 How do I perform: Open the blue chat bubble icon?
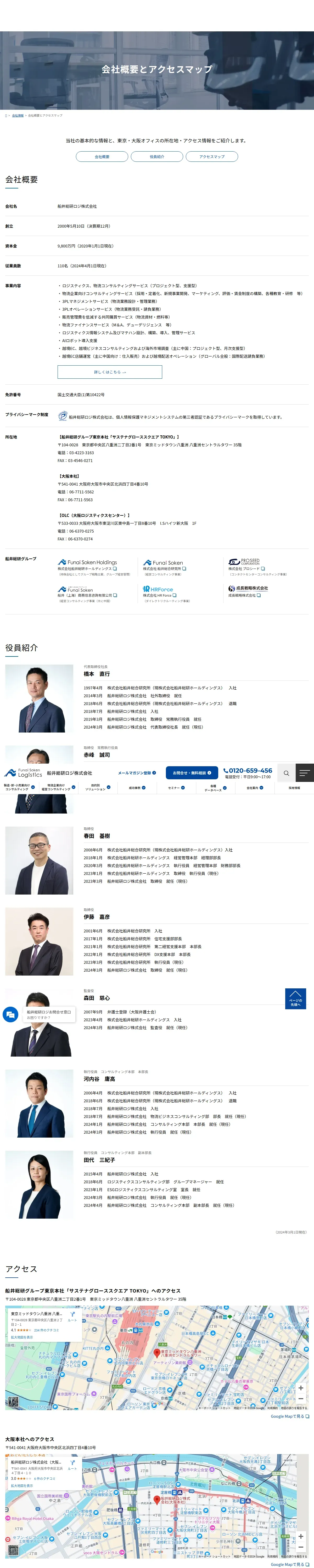(x=10, y=1015)
